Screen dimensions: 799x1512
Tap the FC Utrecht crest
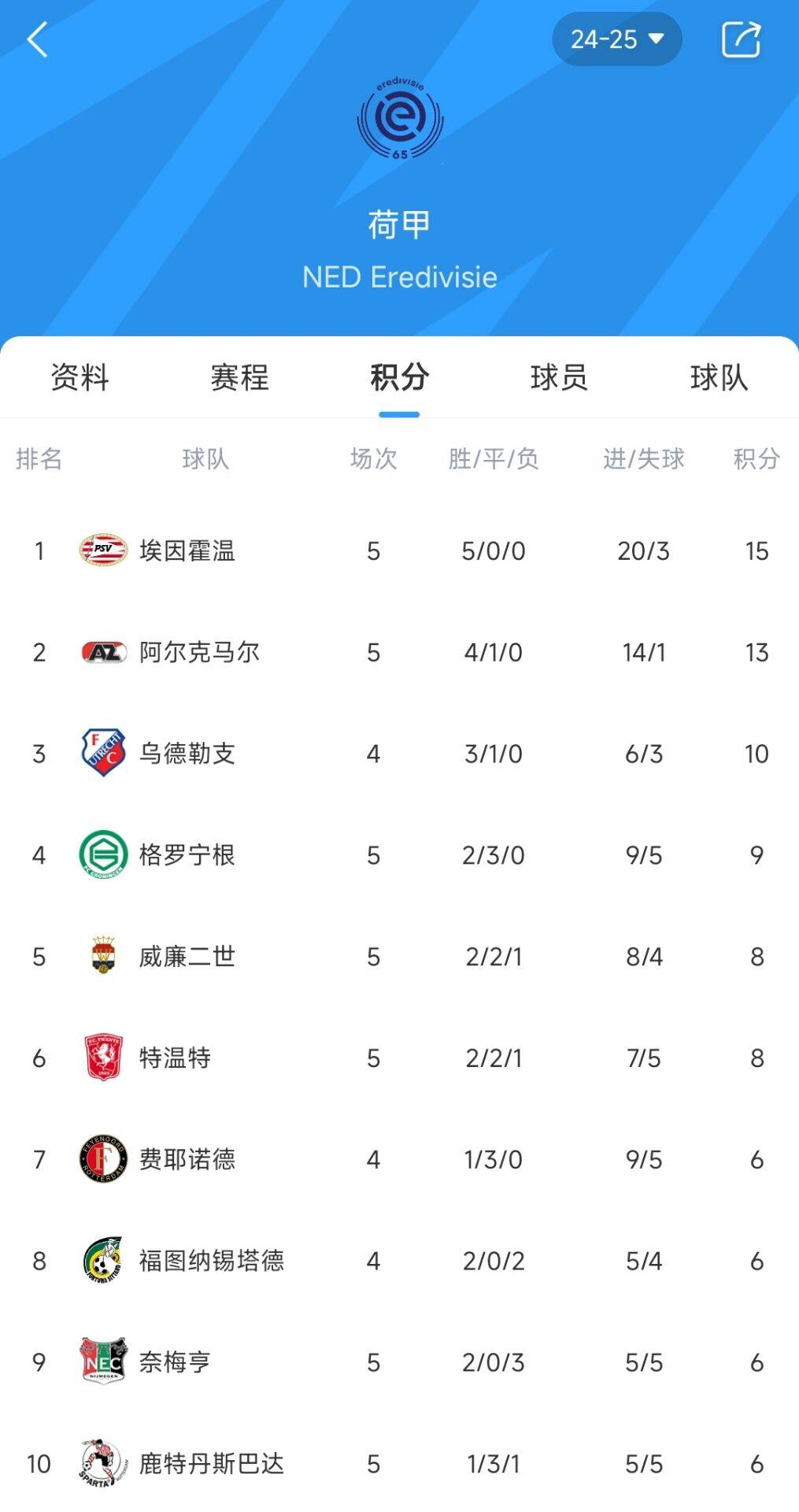pyautogui.click(x=103, y=753)
